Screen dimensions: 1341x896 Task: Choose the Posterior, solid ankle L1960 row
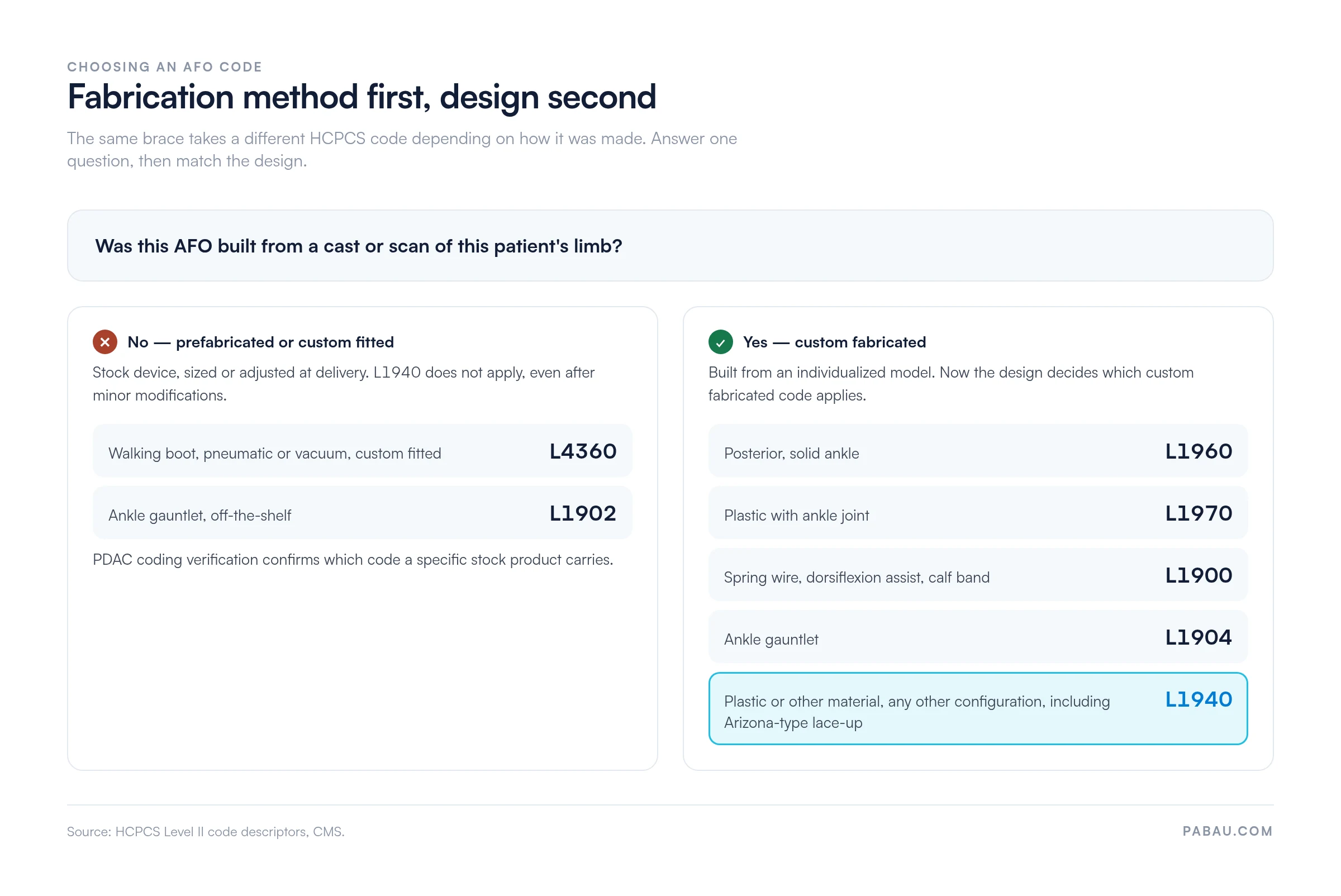(978, 451)
